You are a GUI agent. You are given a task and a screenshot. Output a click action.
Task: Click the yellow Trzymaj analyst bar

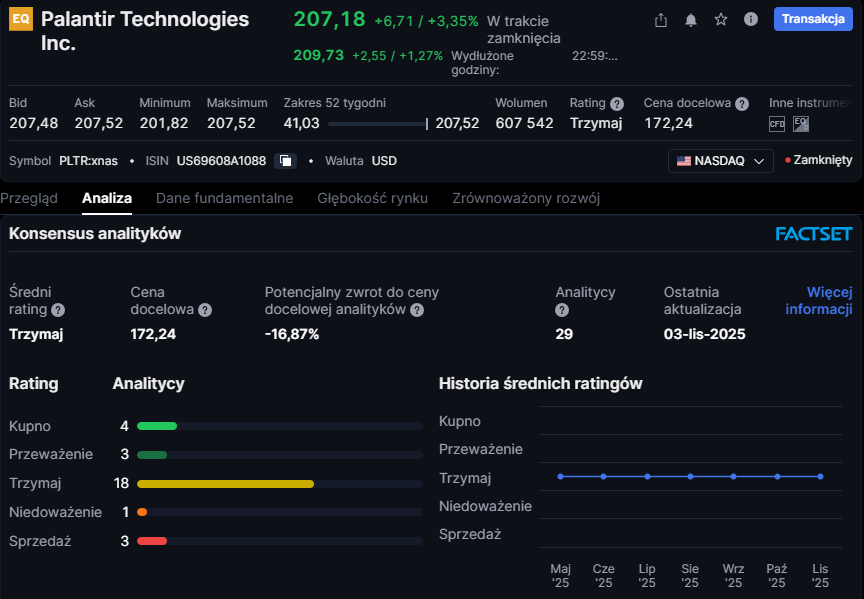point(225,483)
